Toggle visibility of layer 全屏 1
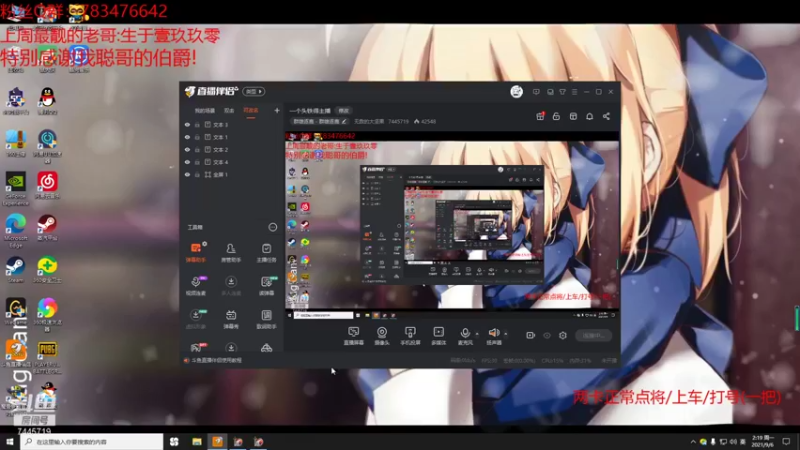 point(187,174)
